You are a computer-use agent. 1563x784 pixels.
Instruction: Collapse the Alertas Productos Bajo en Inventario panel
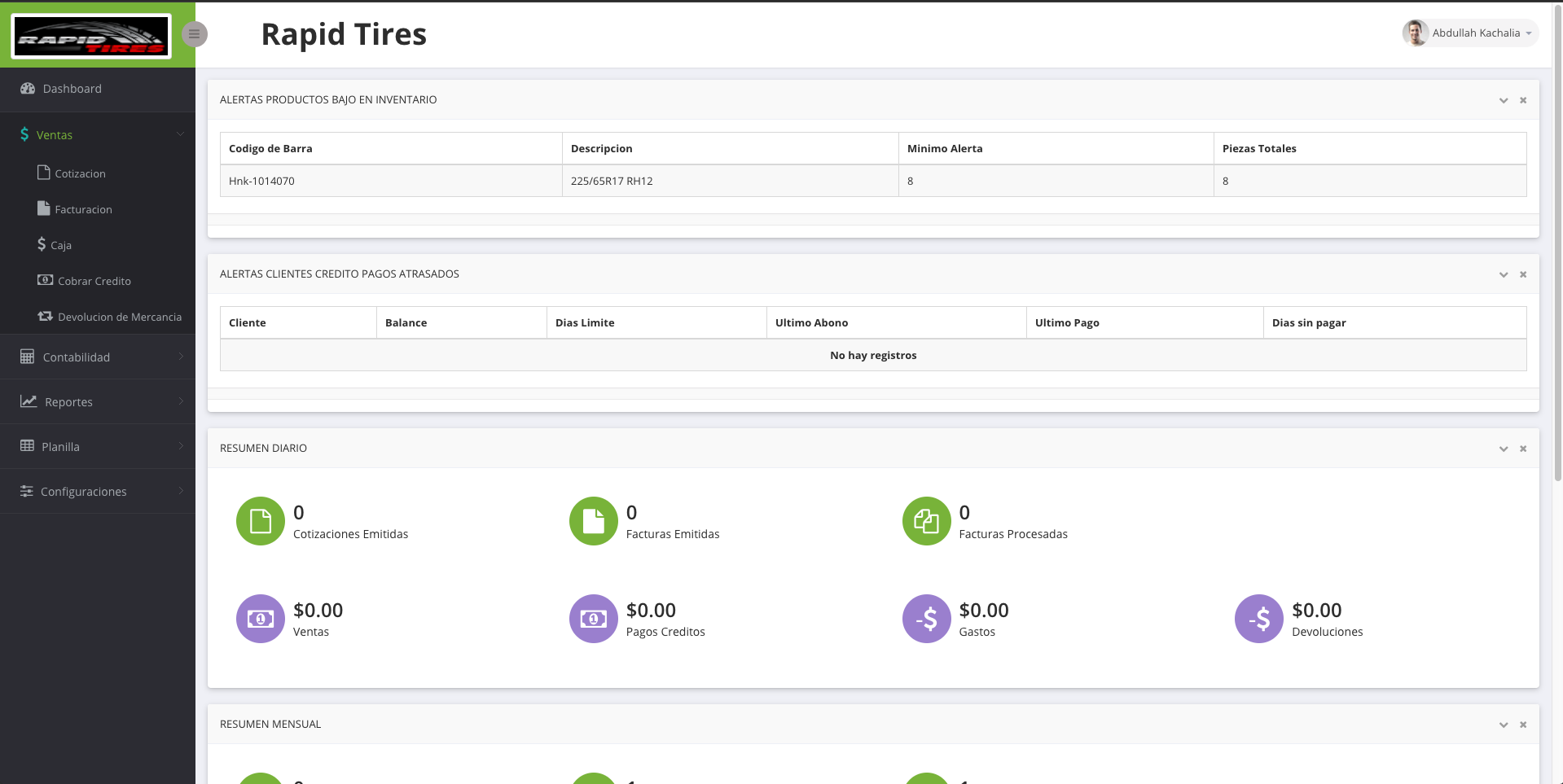click(x=1504, y=100)
